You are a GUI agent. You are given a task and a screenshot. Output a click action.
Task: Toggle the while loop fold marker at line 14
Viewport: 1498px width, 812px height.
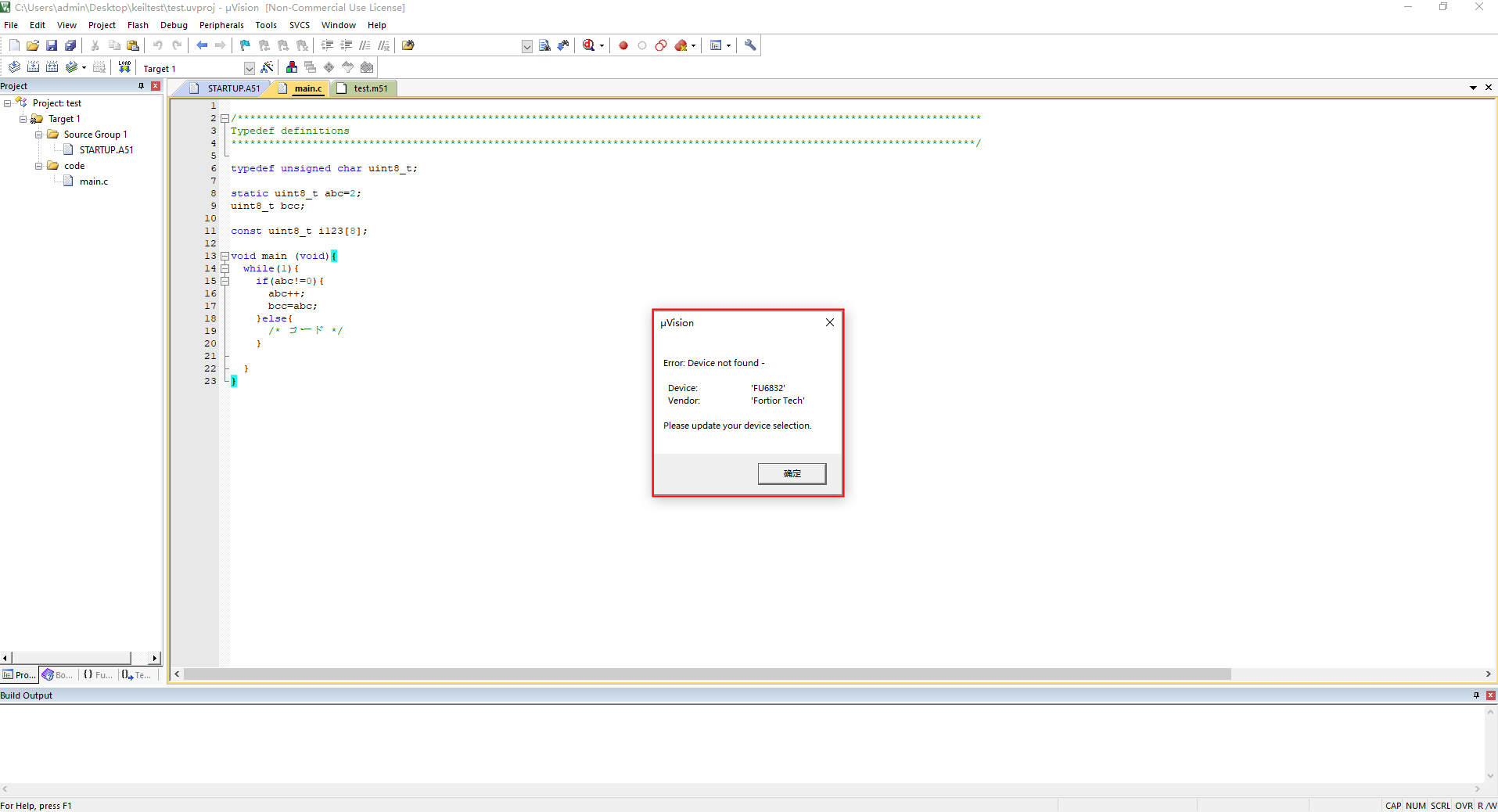[225, 268]
